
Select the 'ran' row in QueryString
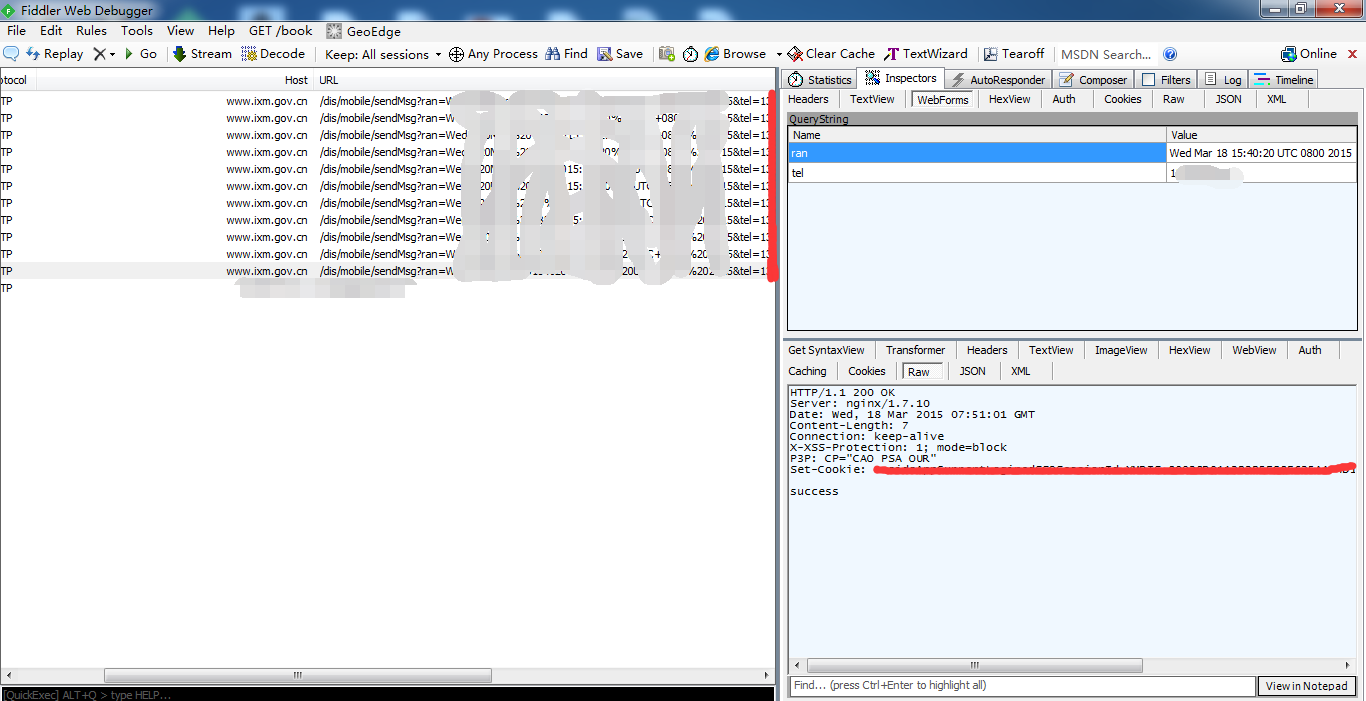pyautogui.click(x=1072, y=153)
